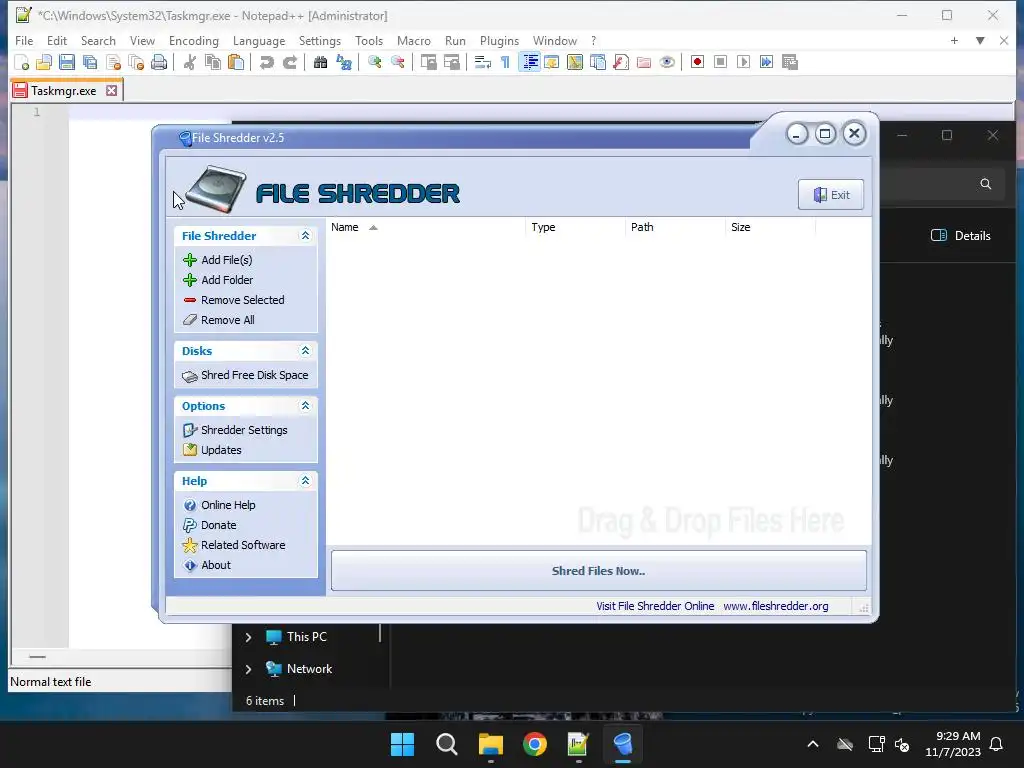Click the Path column header
Viewport: 1024px width, 768px height.
coord(675,227)
